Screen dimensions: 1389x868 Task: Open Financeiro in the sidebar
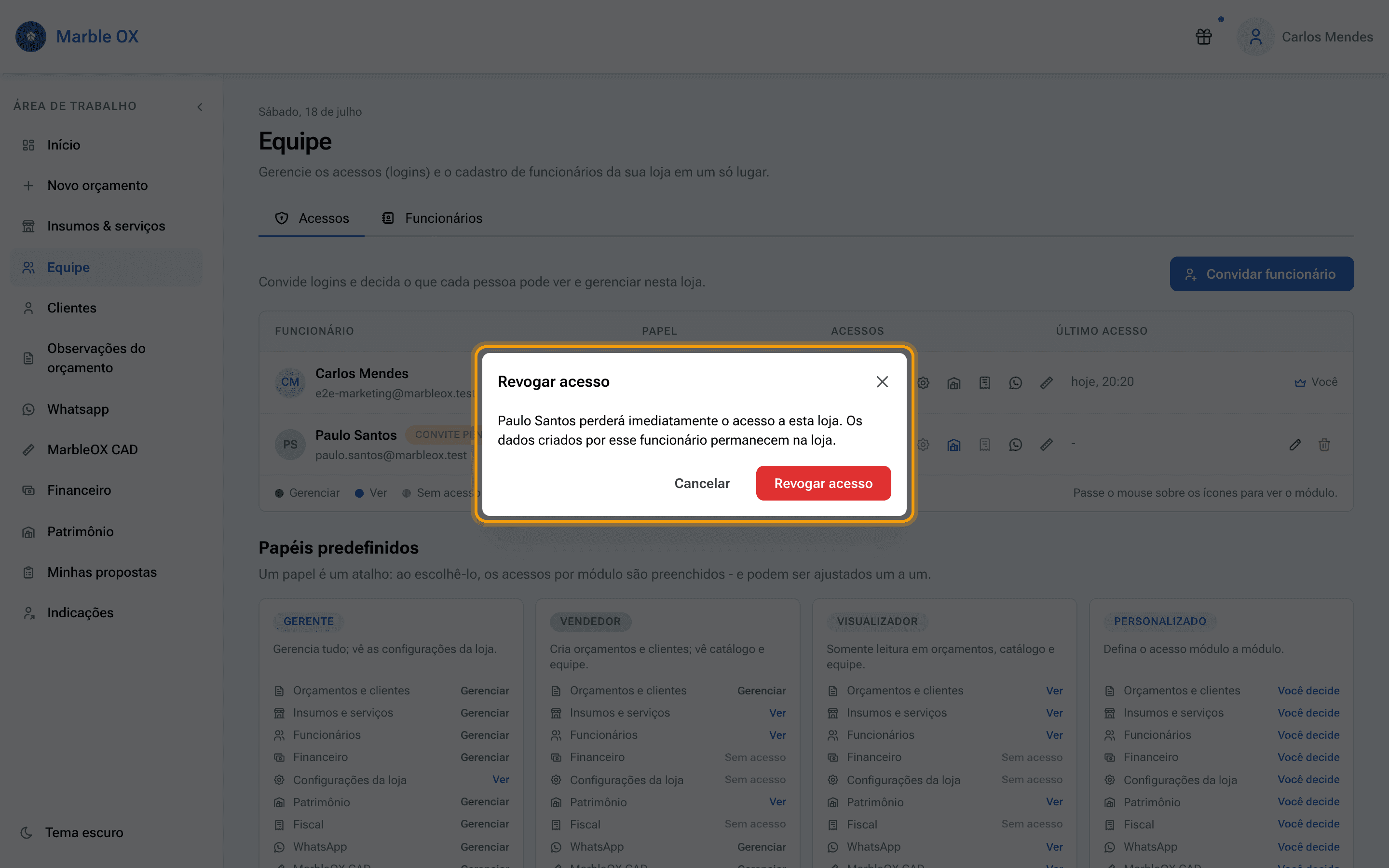click(x=106, y=490)
